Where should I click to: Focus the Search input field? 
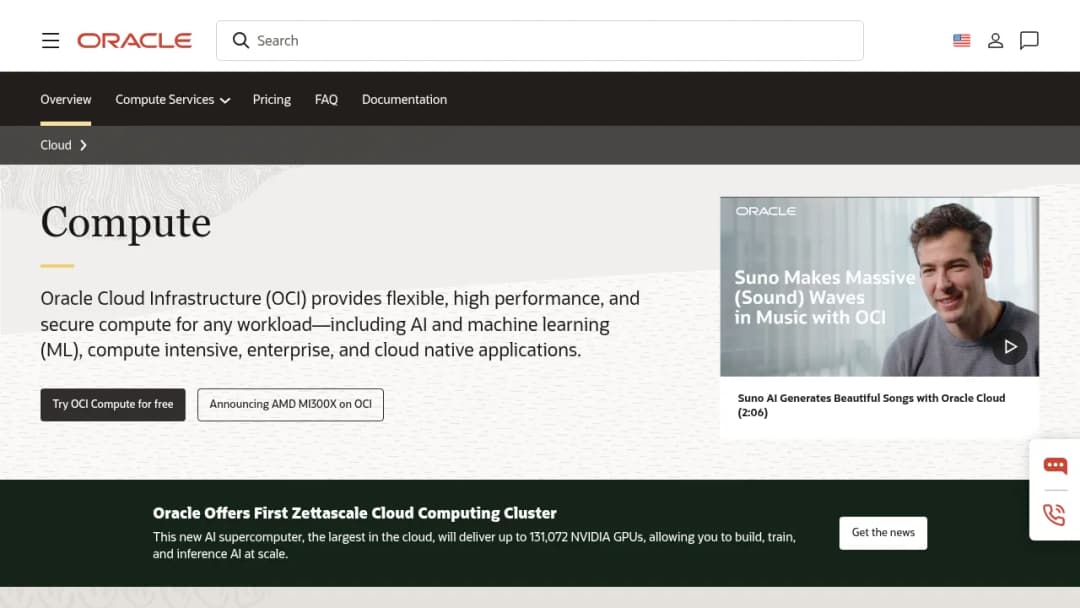coord(539,41)
